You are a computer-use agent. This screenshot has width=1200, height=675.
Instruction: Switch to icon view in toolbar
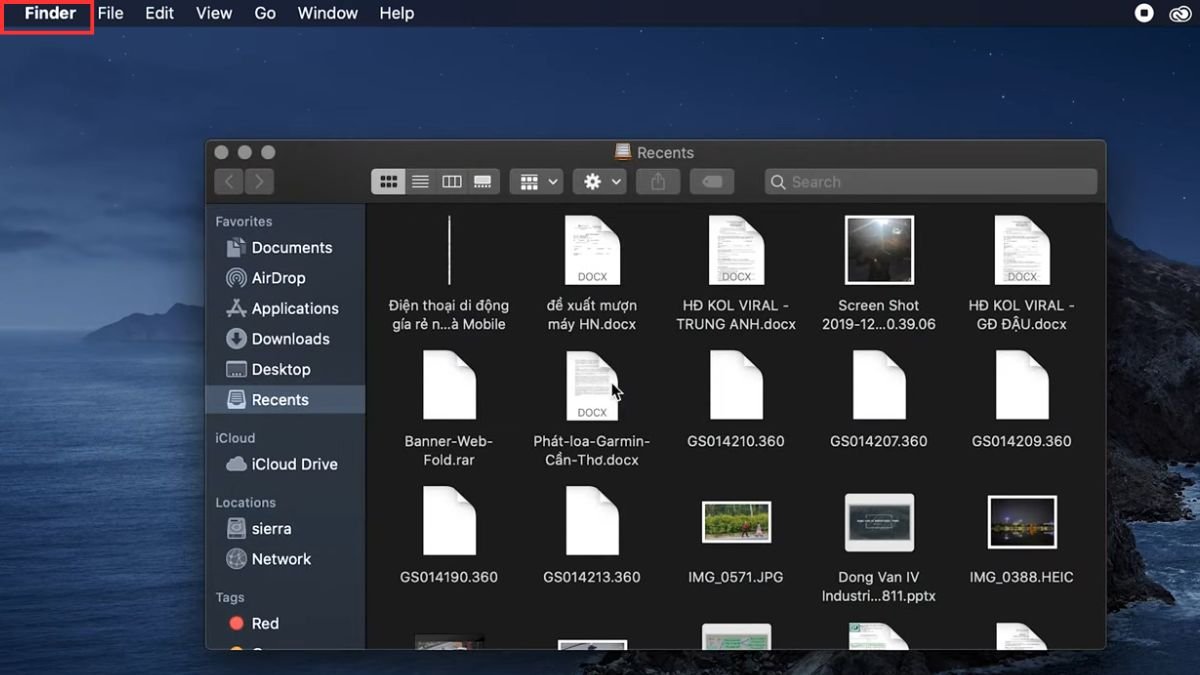(388, 182)
